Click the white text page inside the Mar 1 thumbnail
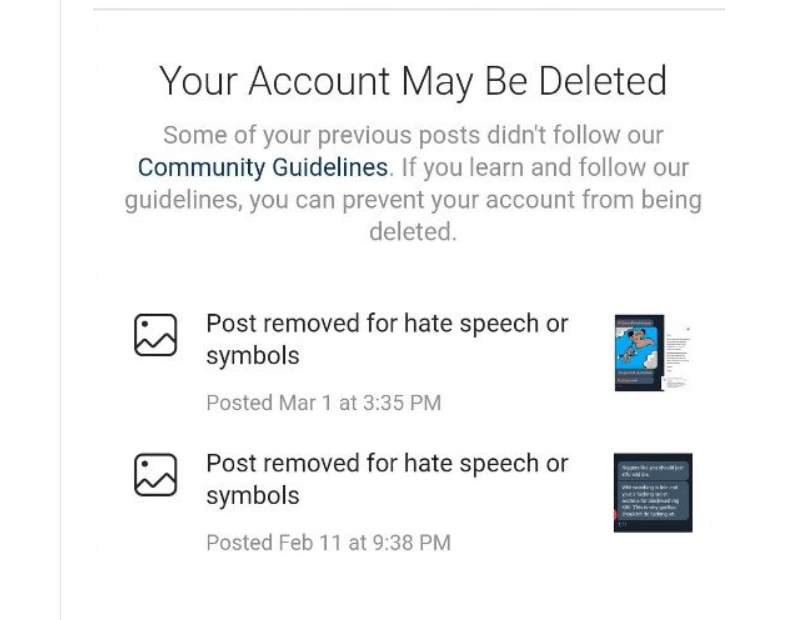Screen dimensions: 794x620 678,359
